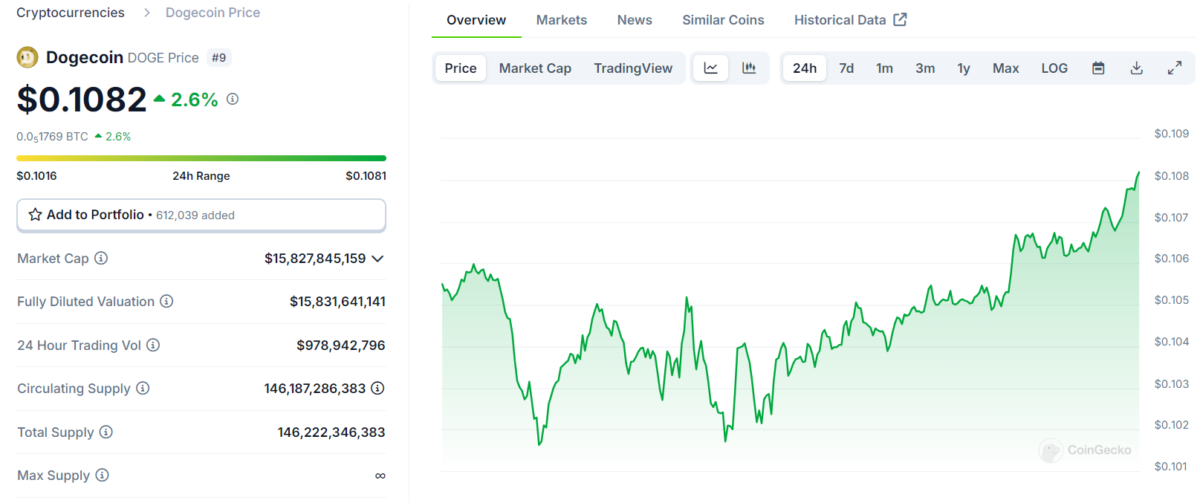Image resolution: width=1200 pixels, height=503 pixels.
Task: Go to Cryptocurrencies breadcrumb link
Action: (71, 13)
